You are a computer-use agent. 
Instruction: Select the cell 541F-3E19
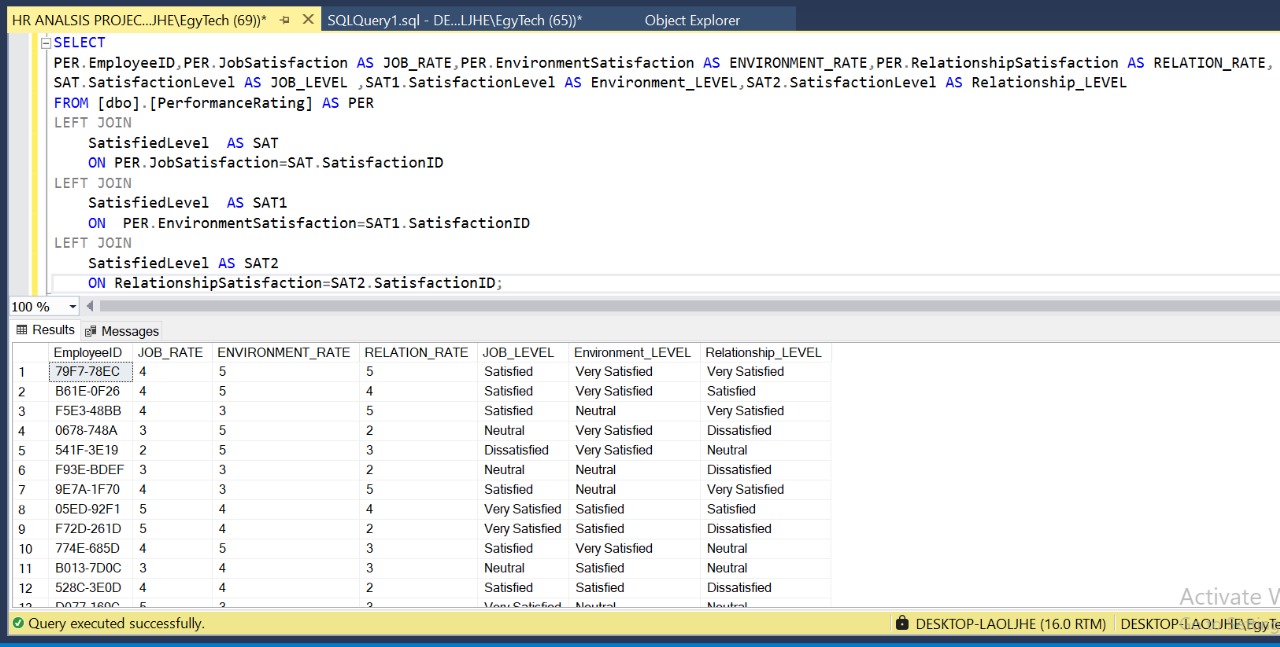point(90,450)
